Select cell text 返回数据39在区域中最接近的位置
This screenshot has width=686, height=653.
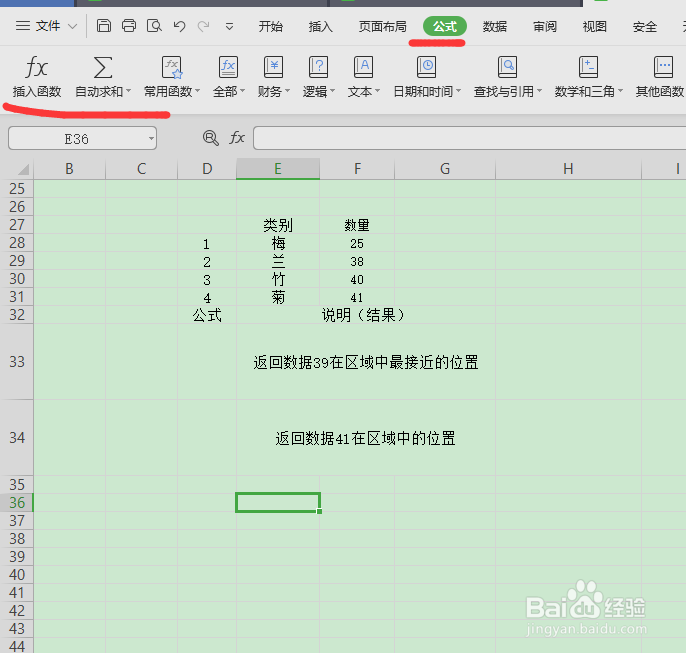366,362
